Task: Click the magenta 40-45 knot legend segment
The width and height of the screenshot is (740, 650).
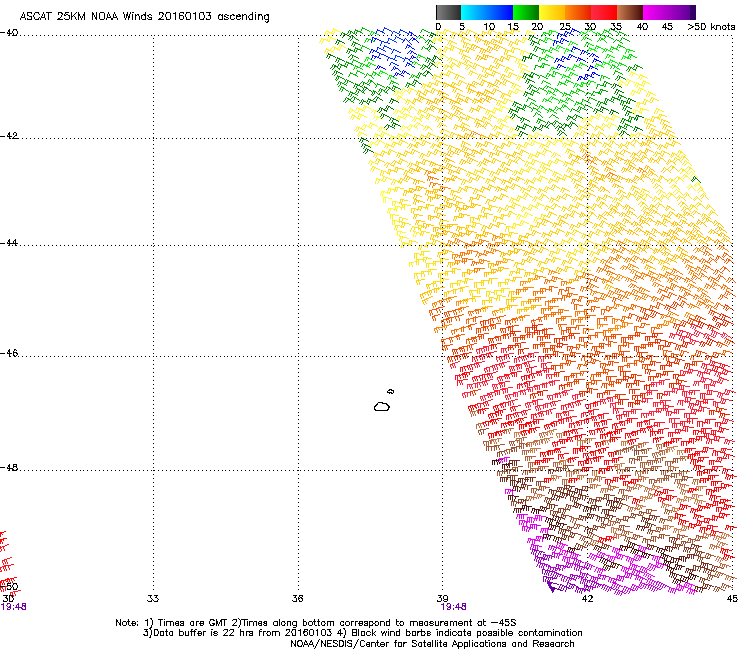Action: pyautogui.click(x=656, y=12)
